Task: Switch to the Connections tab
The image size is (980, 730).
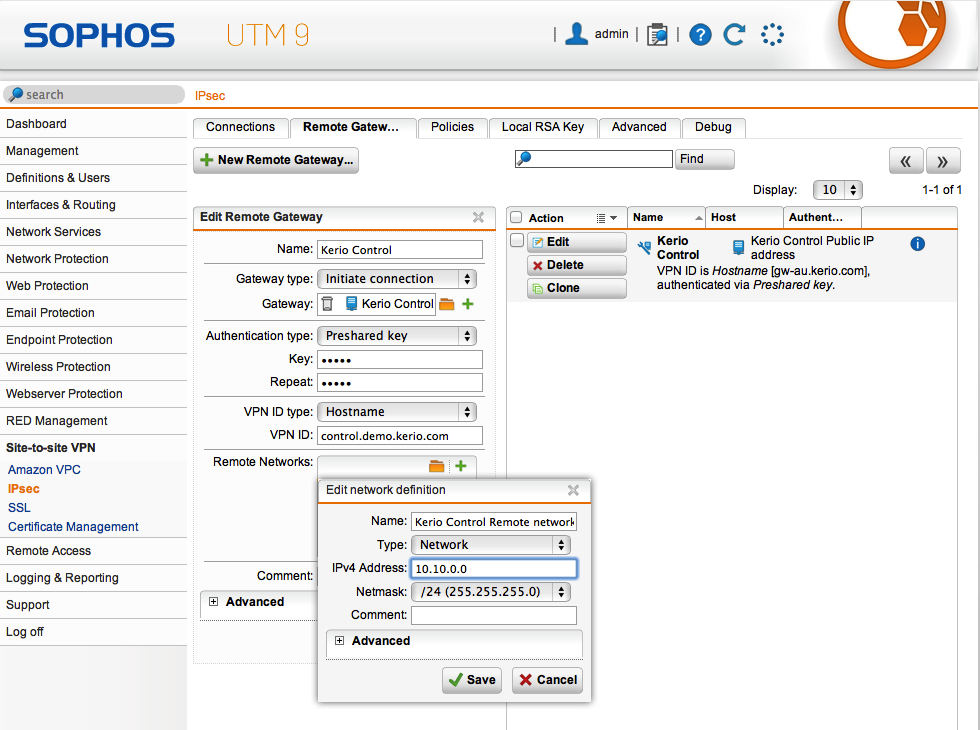Action: pyautogui.click(x=241, y=127)
